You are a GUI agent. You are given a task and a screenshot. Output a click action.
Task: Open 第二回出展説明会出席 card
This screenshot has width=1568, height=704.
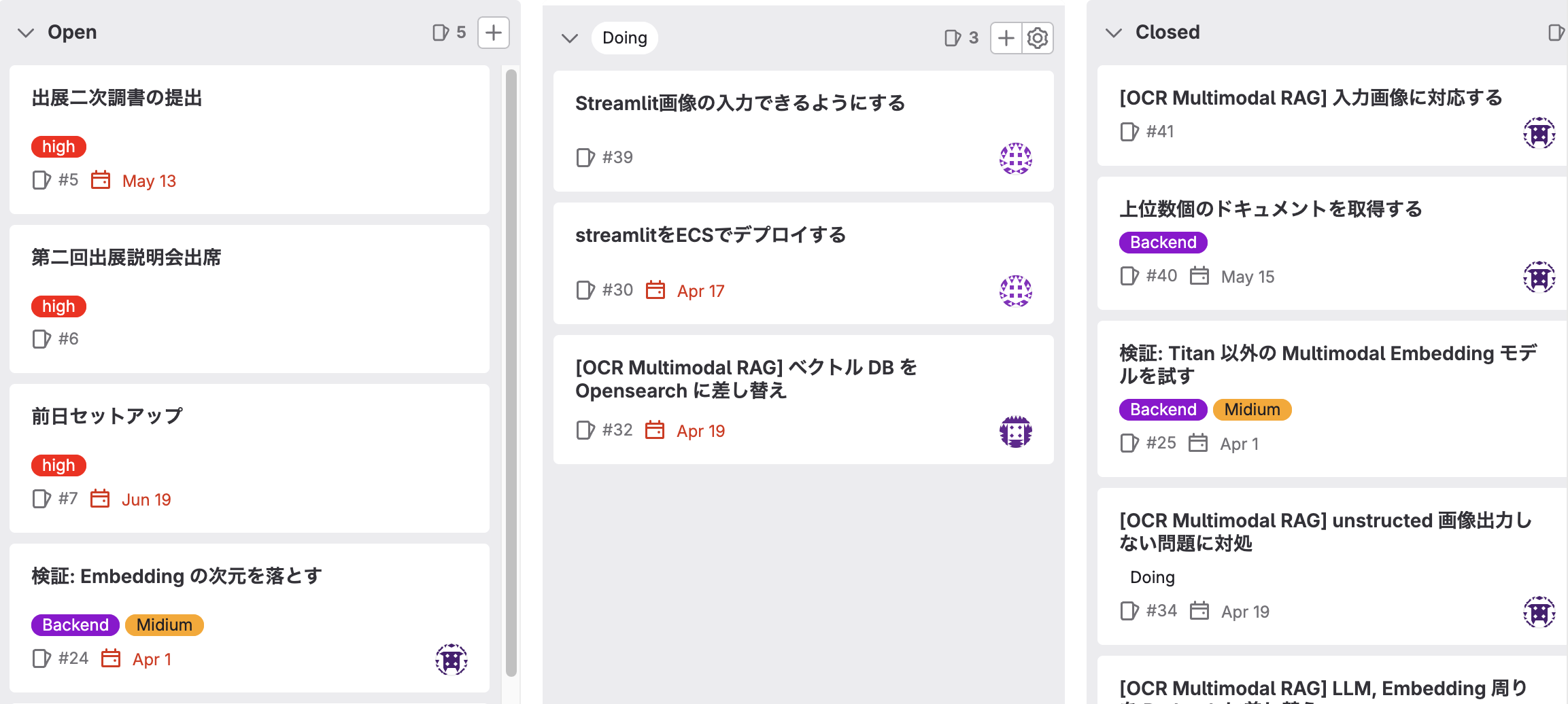tap(126, 258)
